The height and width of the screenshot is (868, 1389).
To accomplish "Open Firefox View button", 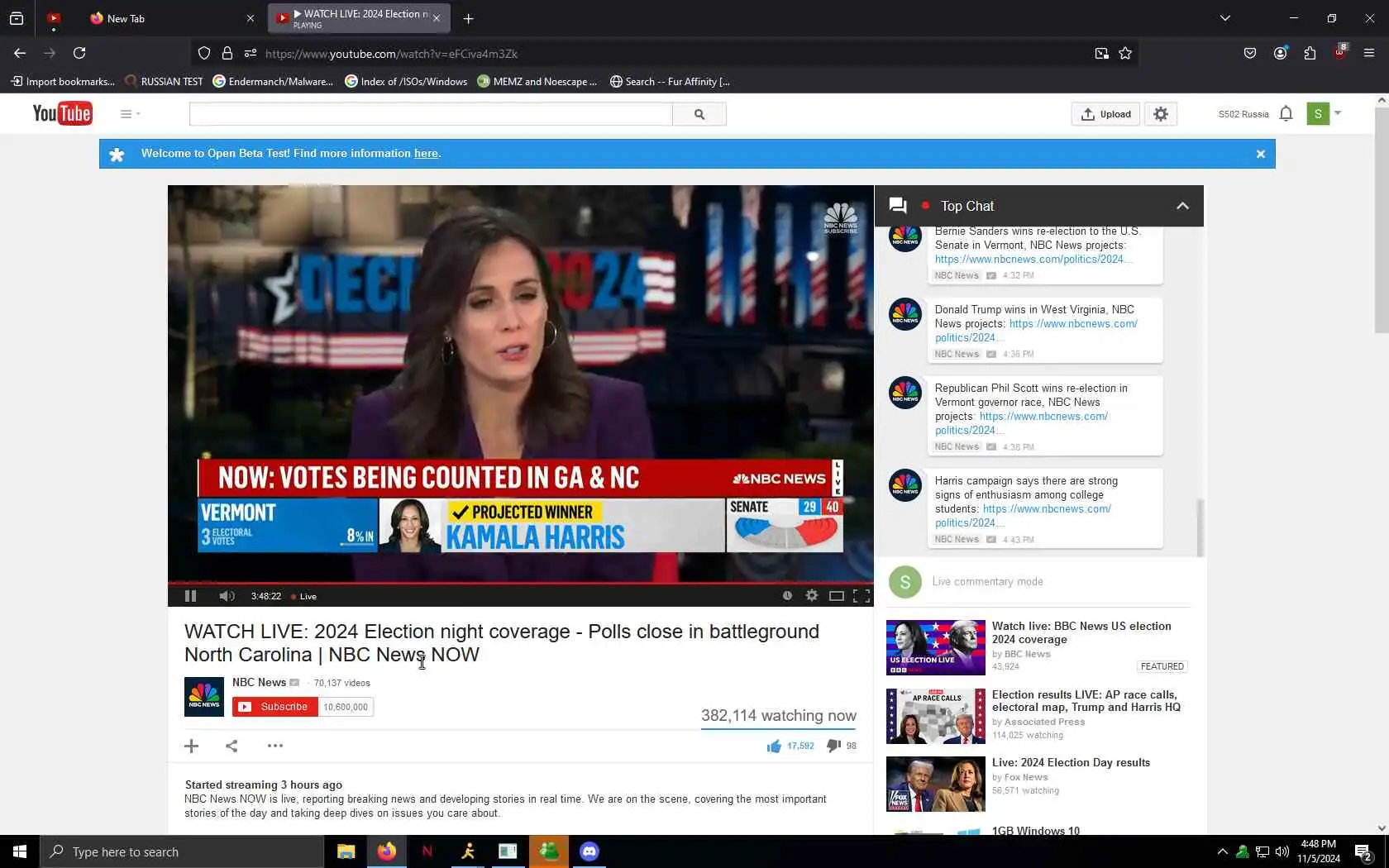I will [x=17, y=18].
